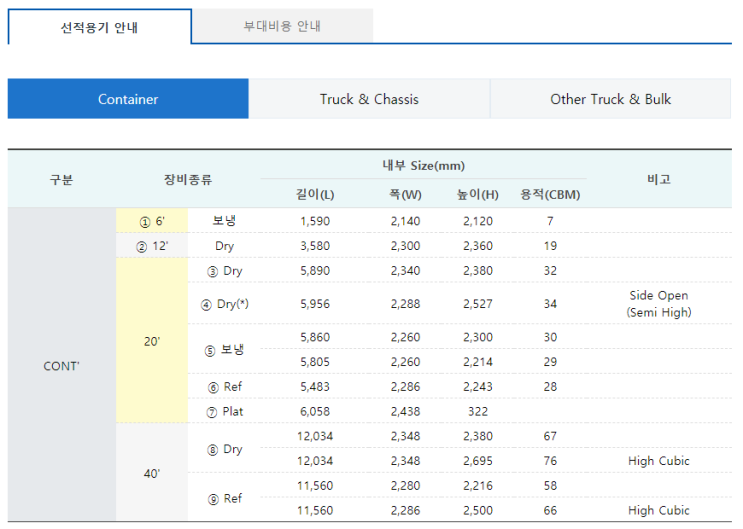Select CBM value 58
Image resolution: width=743 pixels, height=529 pixels.
[550, 486]
